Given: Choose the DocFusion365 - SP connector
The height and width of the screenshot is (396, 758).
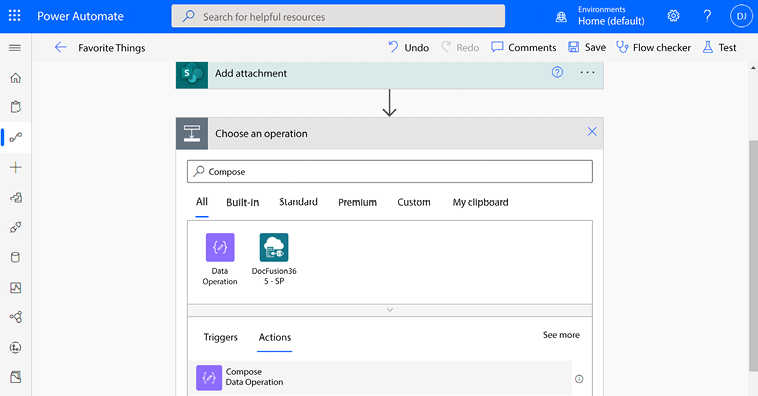Looking at the screenshot, I should pos(274,260).
